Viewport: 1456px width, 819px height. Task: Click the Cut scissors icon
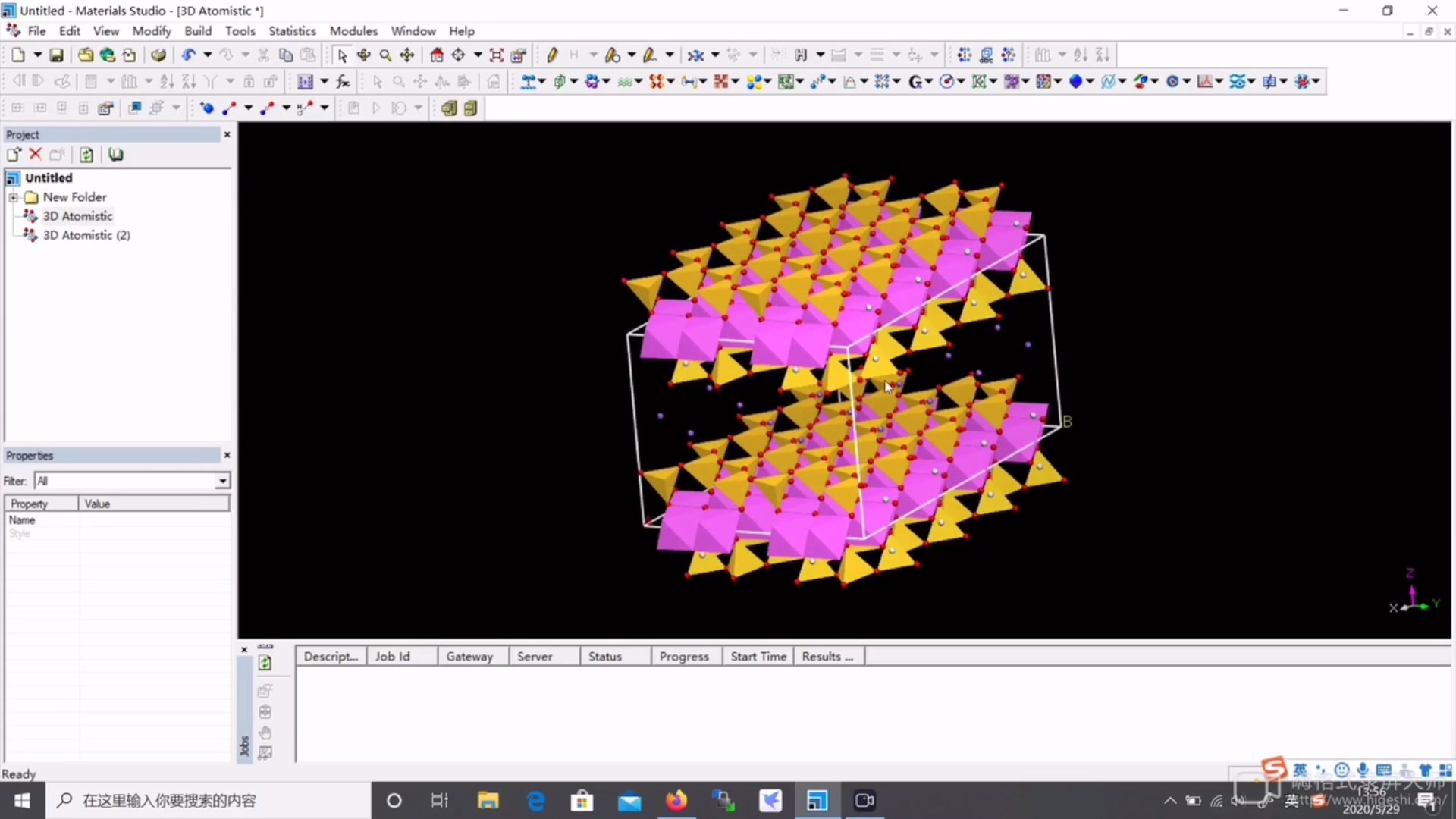(263, 55)
